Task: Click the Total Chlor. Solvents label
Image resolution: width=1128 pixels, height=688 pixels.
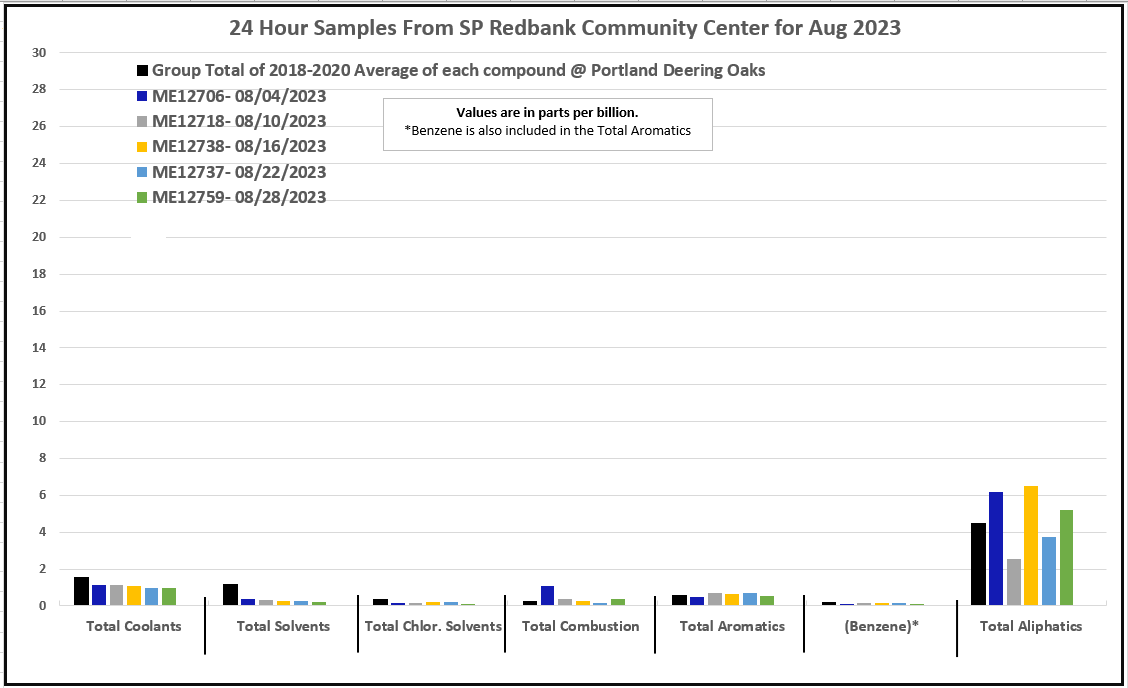Action: tap(433, 626)
